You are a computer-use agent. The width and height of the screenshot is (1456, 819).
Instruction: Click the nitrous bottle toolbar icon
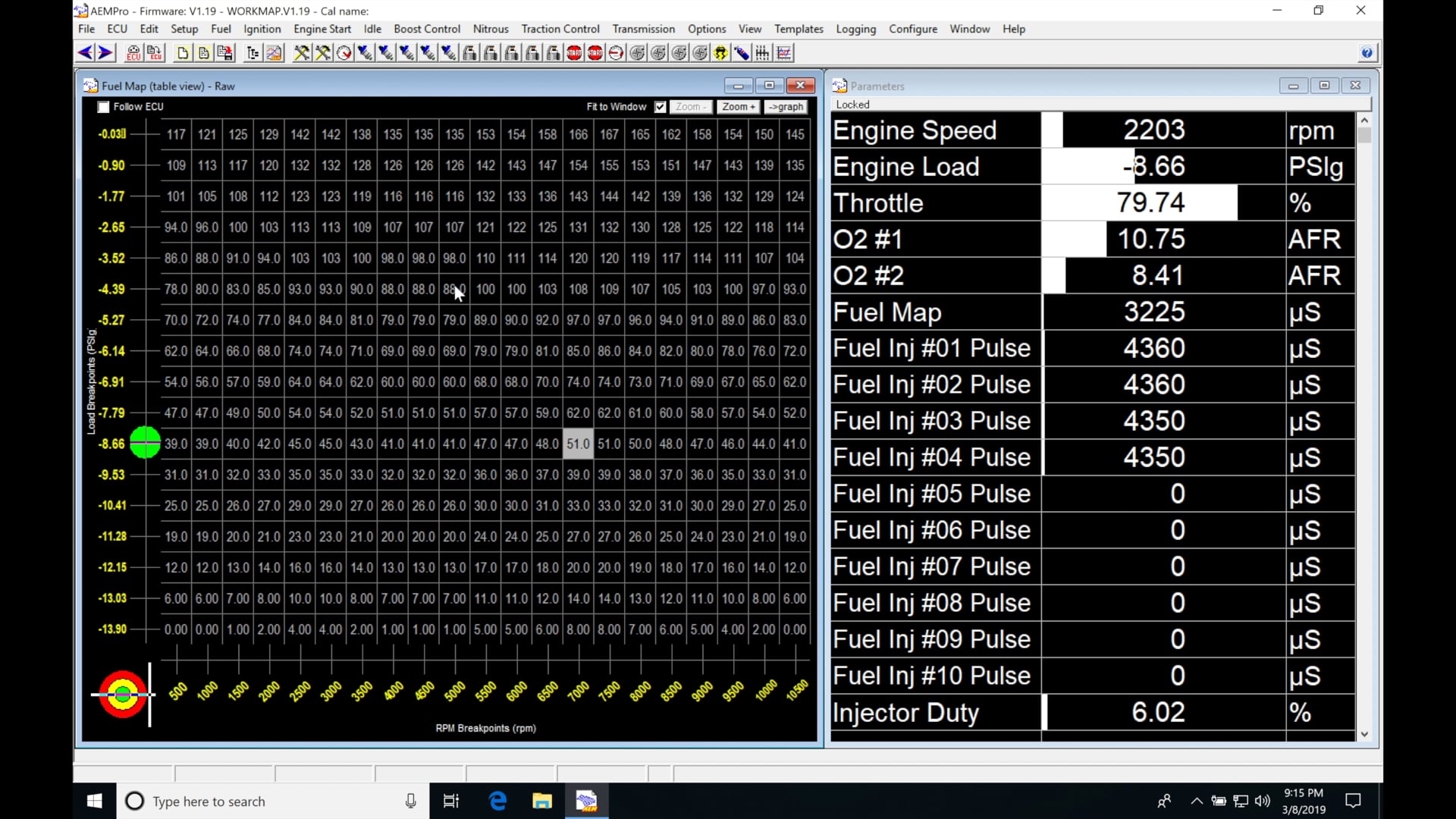[741, 53]
